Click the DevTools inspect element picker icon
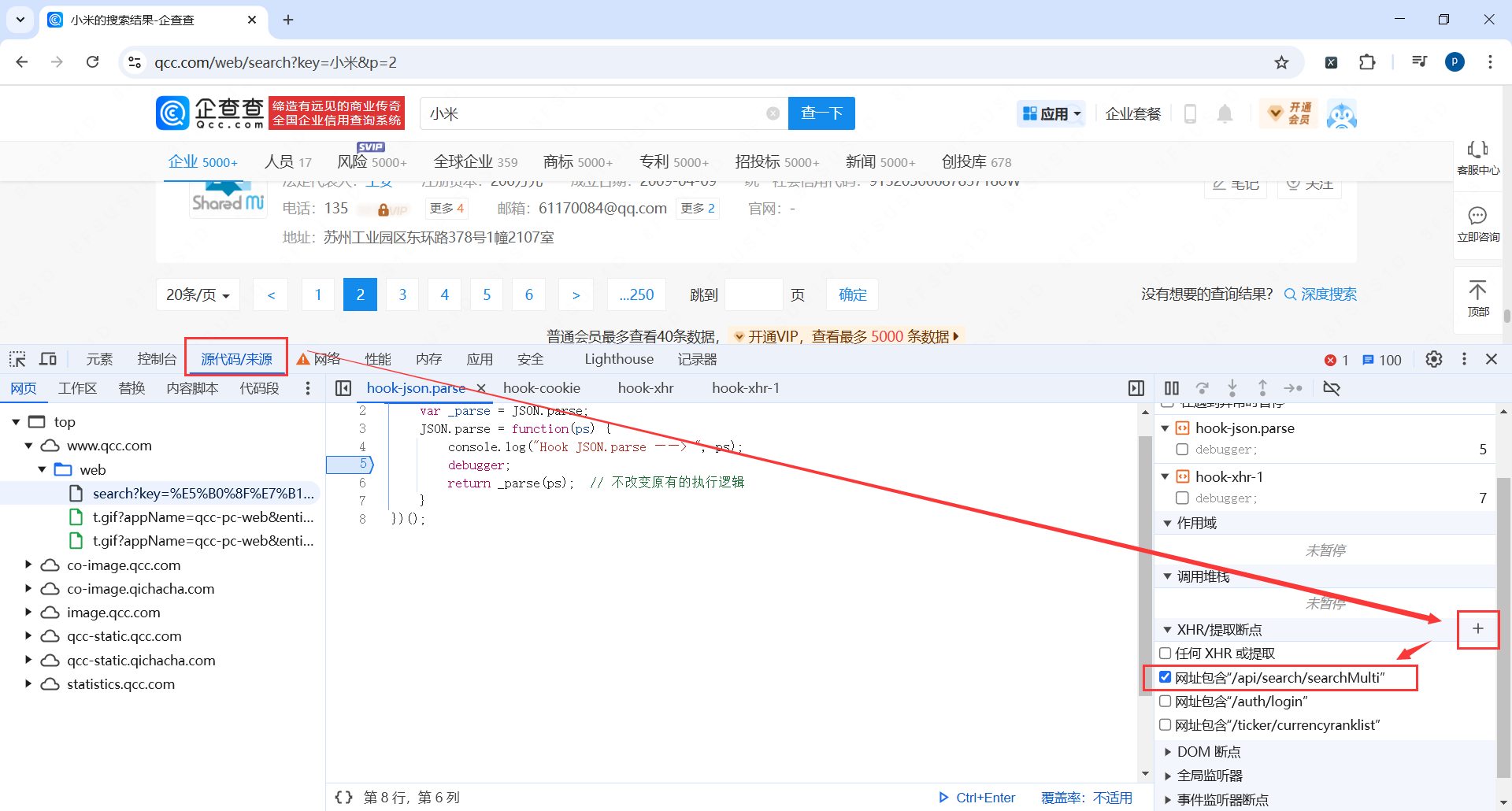Viewport: 1512px width, 811px height. click(17, 359)
